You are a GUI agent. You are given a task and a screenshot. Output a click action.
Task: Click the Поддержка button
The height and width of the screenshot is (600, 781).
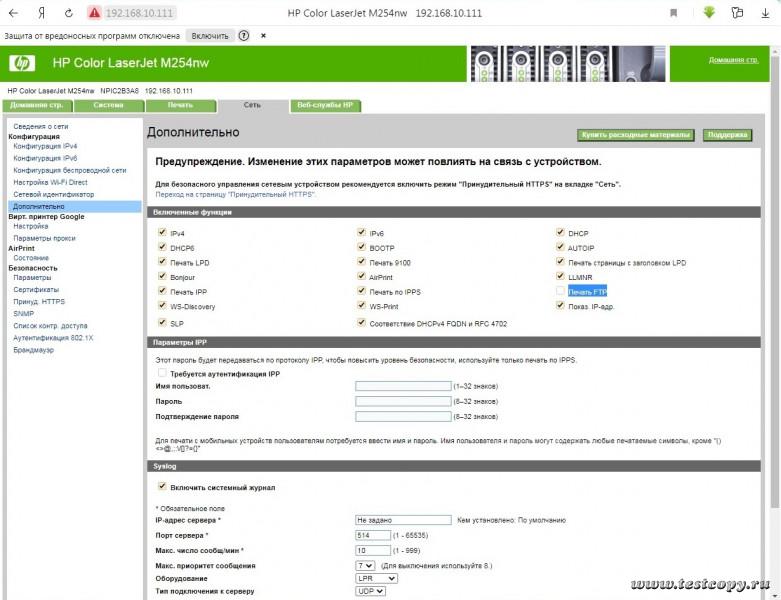727,135
